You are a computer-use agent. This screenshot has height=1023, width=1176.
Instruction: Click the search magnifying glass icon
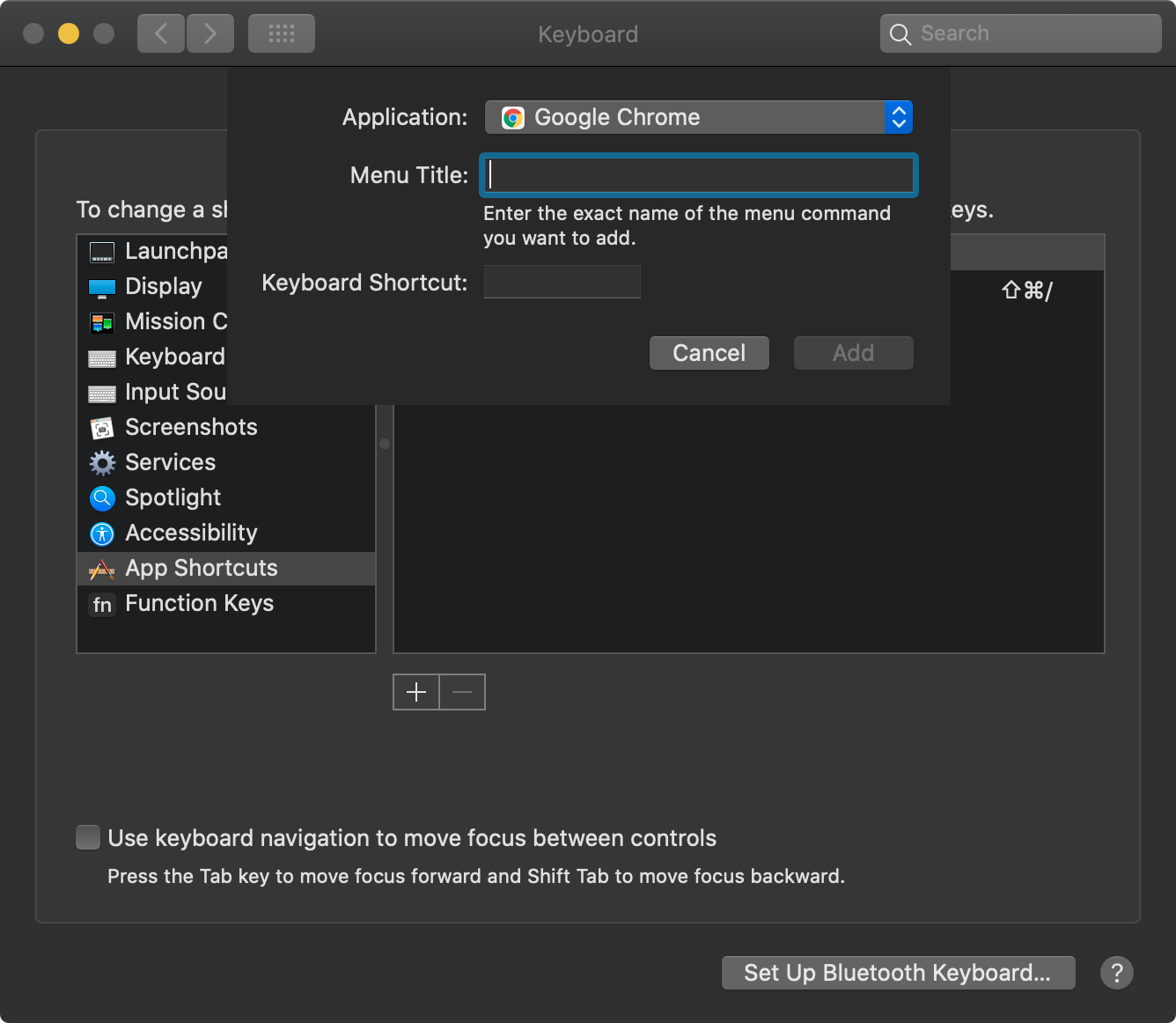point(900,34)
